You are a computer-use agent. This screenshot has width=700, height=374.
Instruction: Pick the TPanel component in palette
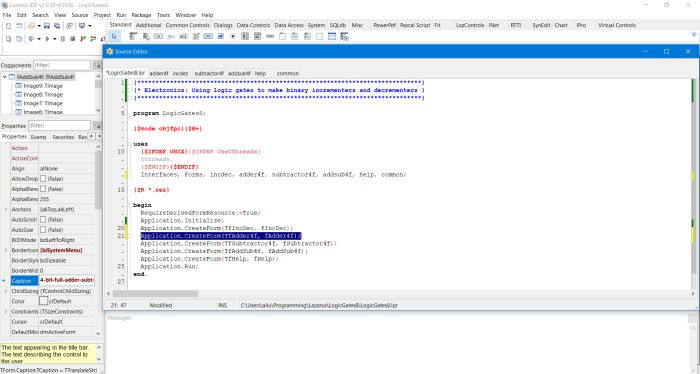click(x=320, y=37)
